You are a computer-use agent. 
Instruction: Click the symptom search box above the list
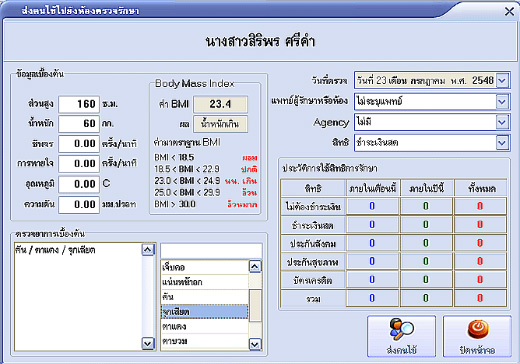click(x=211, y=251)
